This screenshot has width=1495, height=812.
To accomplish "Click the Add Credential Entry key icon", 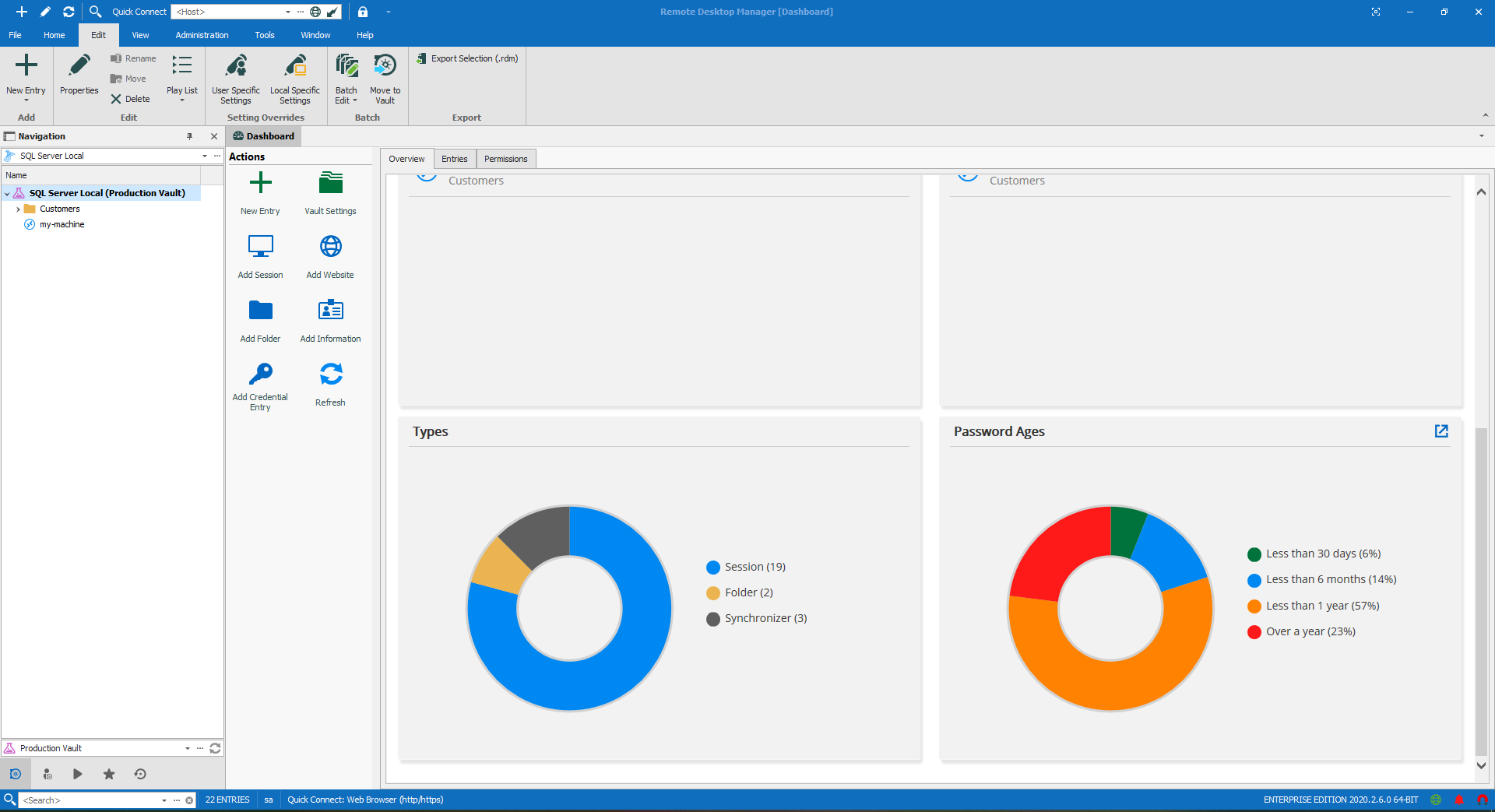I will pyautogui.click(x=260, y=374).
